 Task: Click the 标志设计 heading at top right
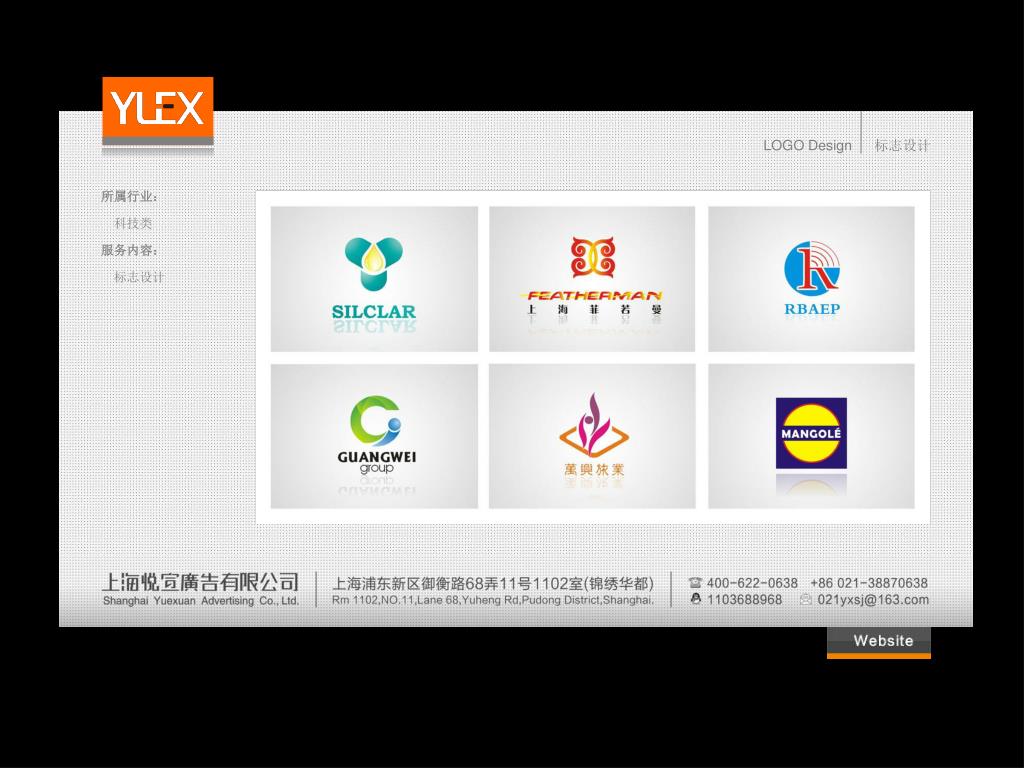901,145
